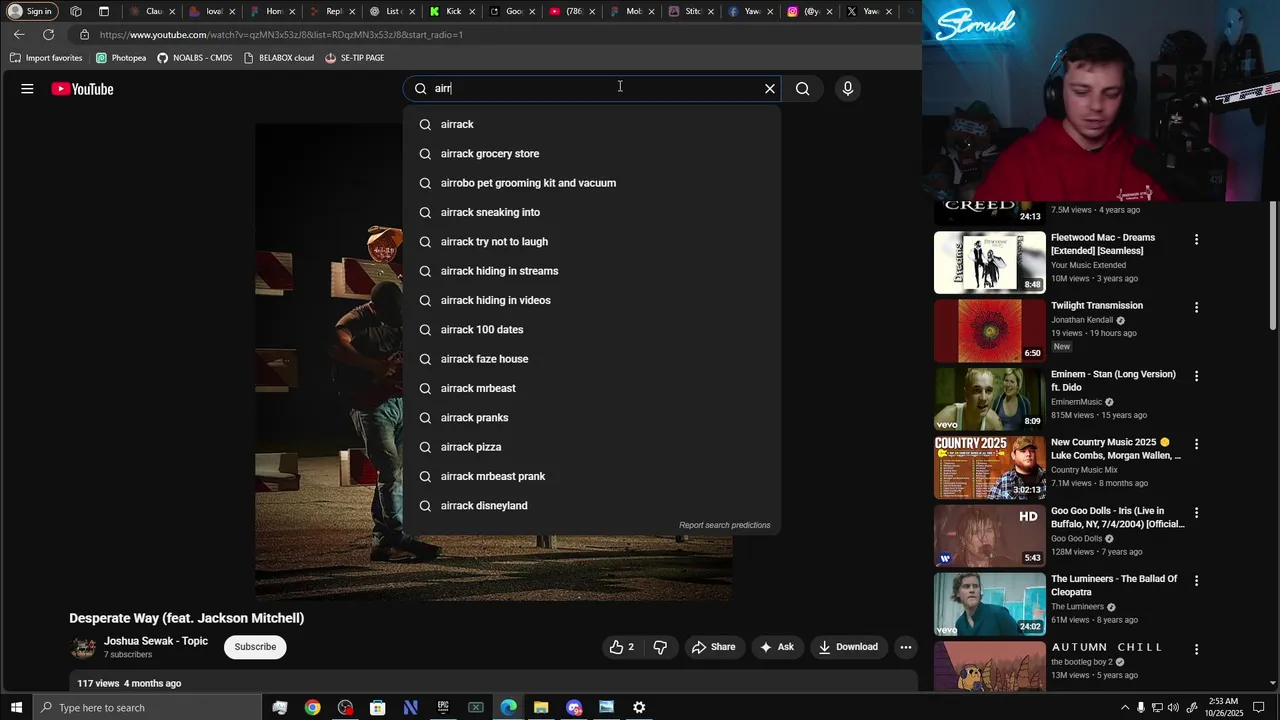This screenshot has width=1280, height=720.
Task: Pick the 'airrack pranks' suggestion
Action: pyautogui.click(x=592, y=418)
